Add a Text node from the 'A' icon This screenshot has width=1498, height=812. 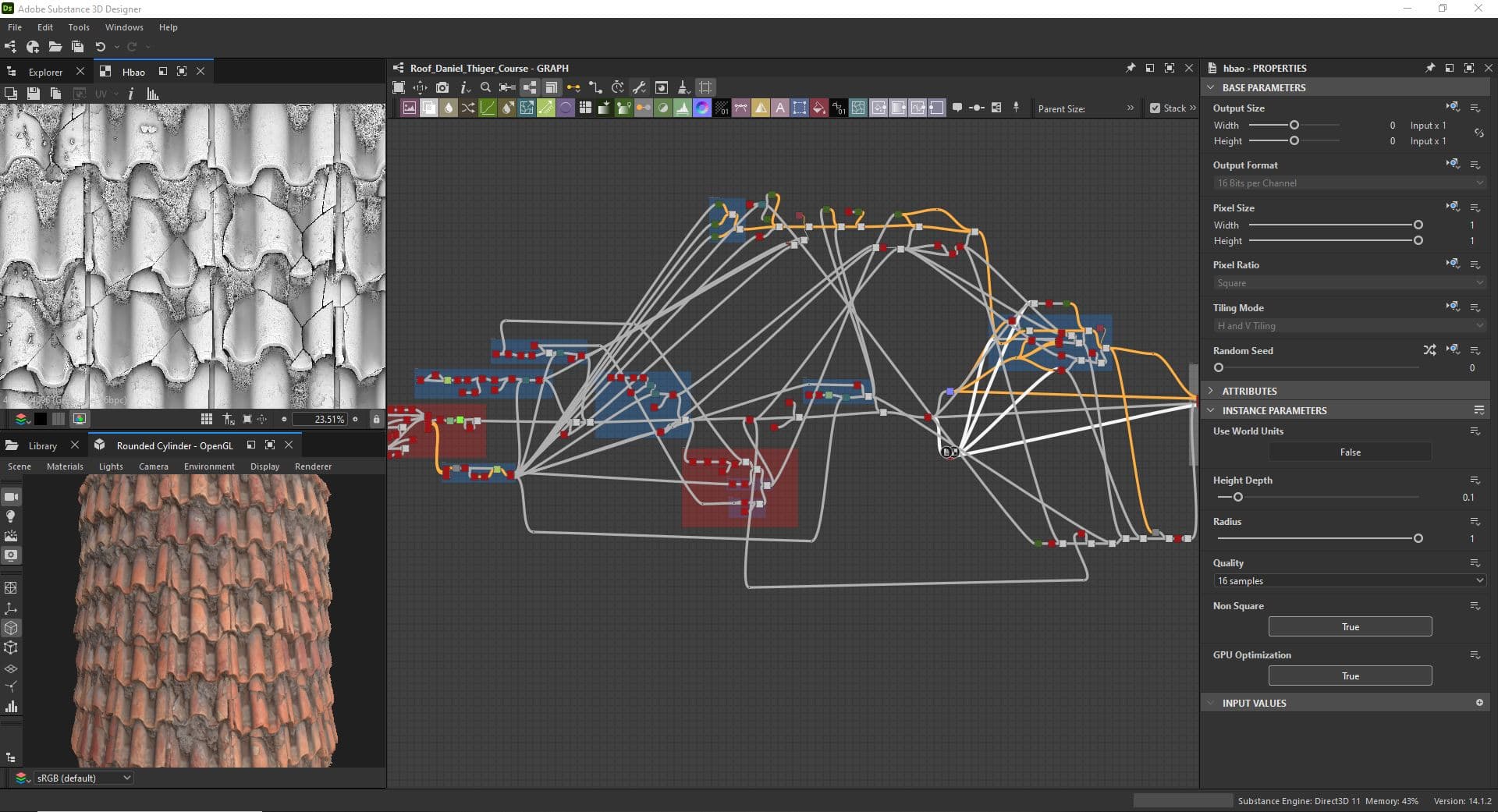click(x=779, y=108)
